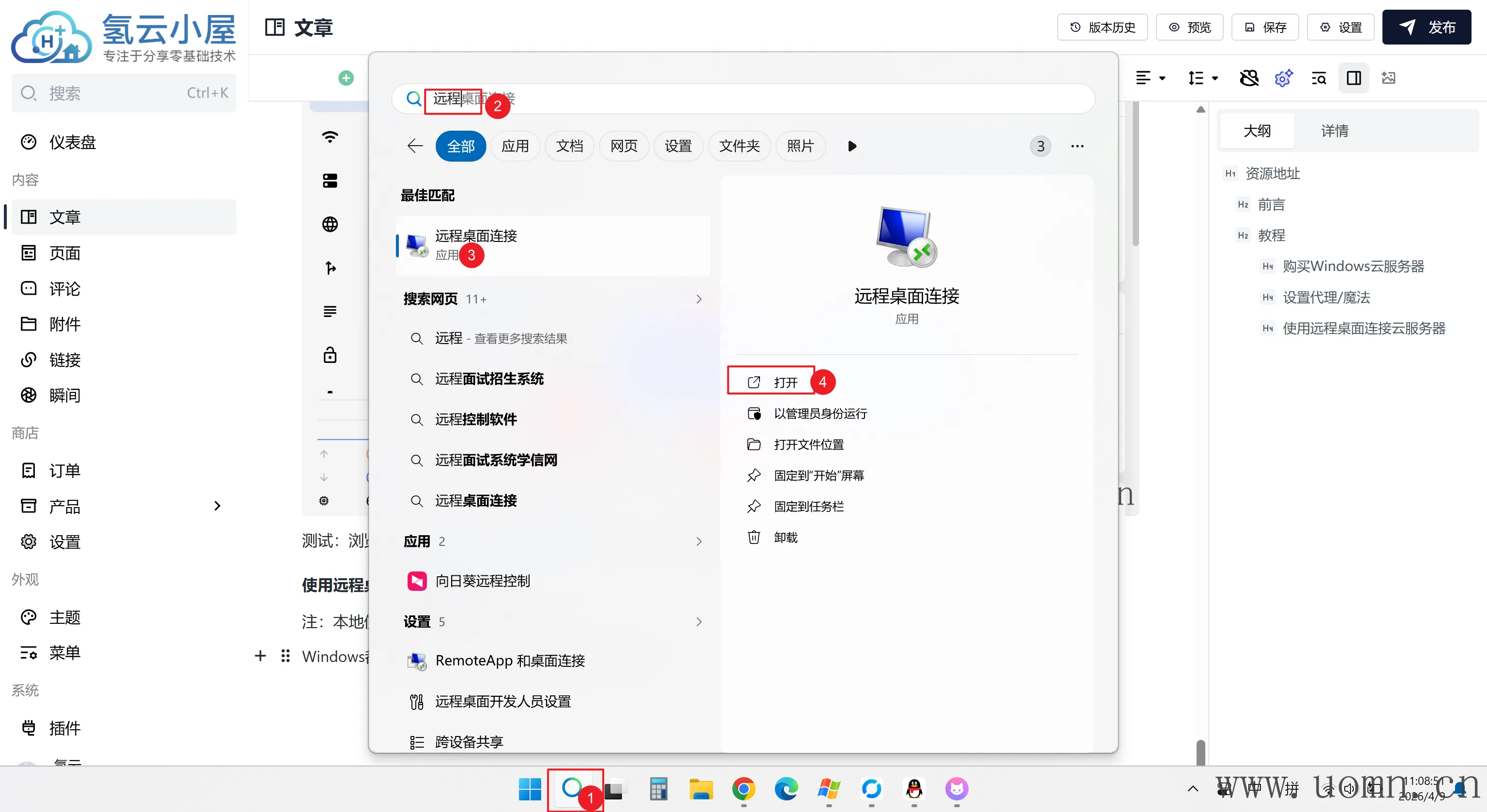The image size is (1487, 812).
Task: Select the 应用 filter chip
Action: point(515,146)
